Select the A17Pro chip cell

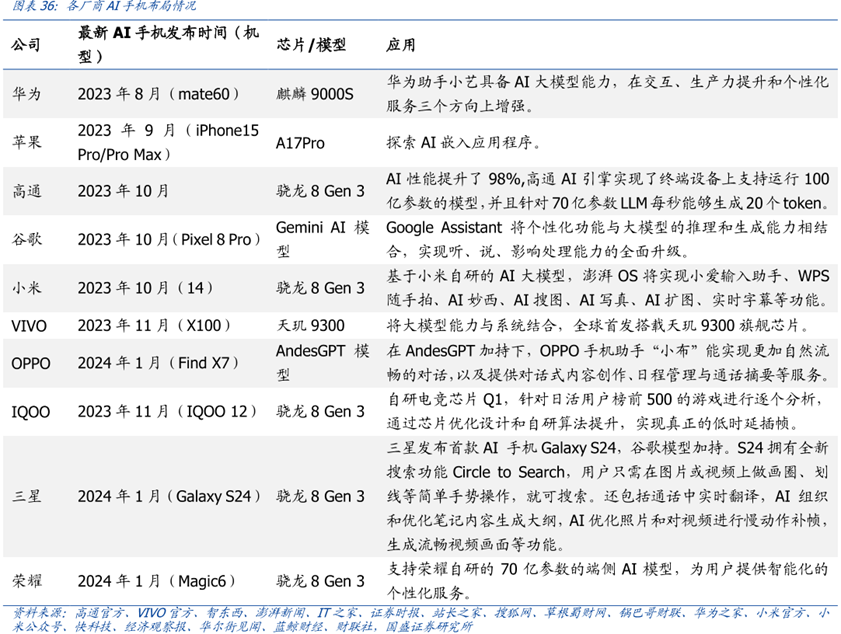pos(300,143)
